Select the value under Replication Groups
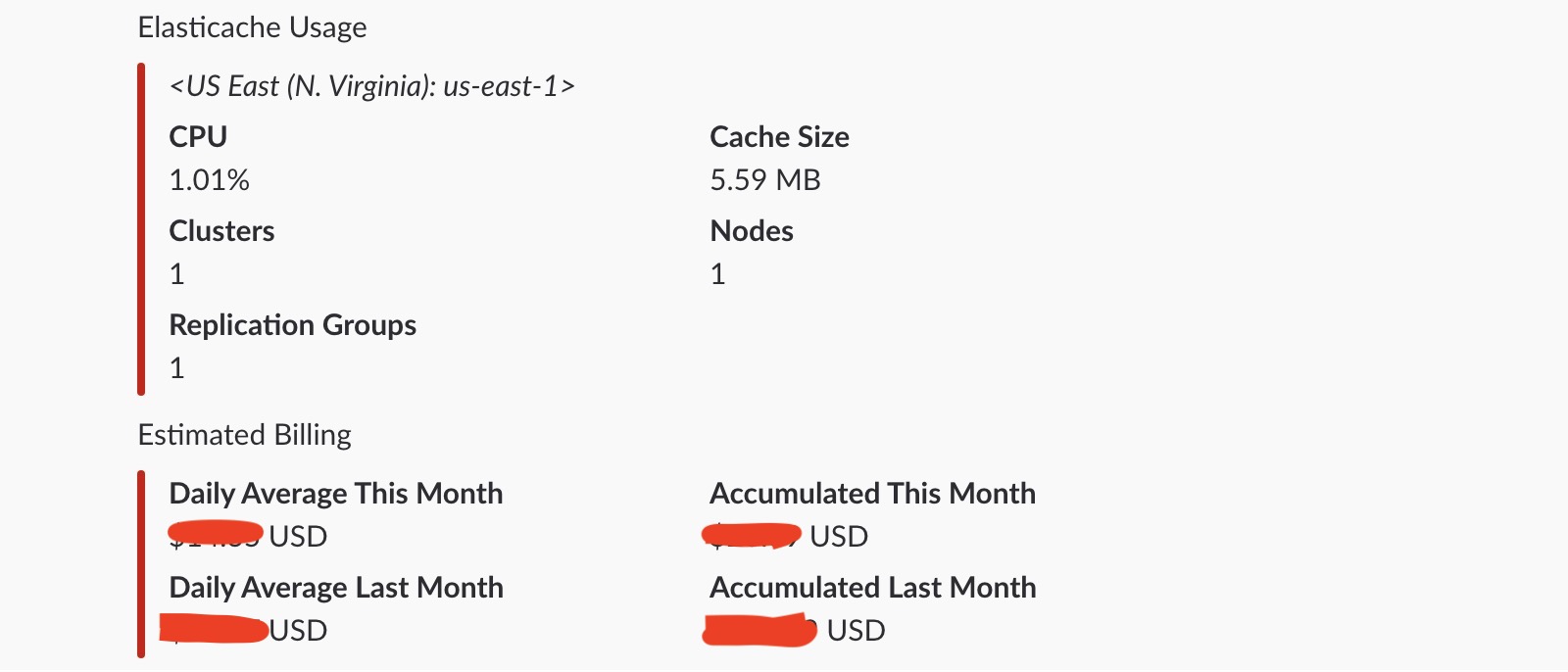 pos(177,368)
